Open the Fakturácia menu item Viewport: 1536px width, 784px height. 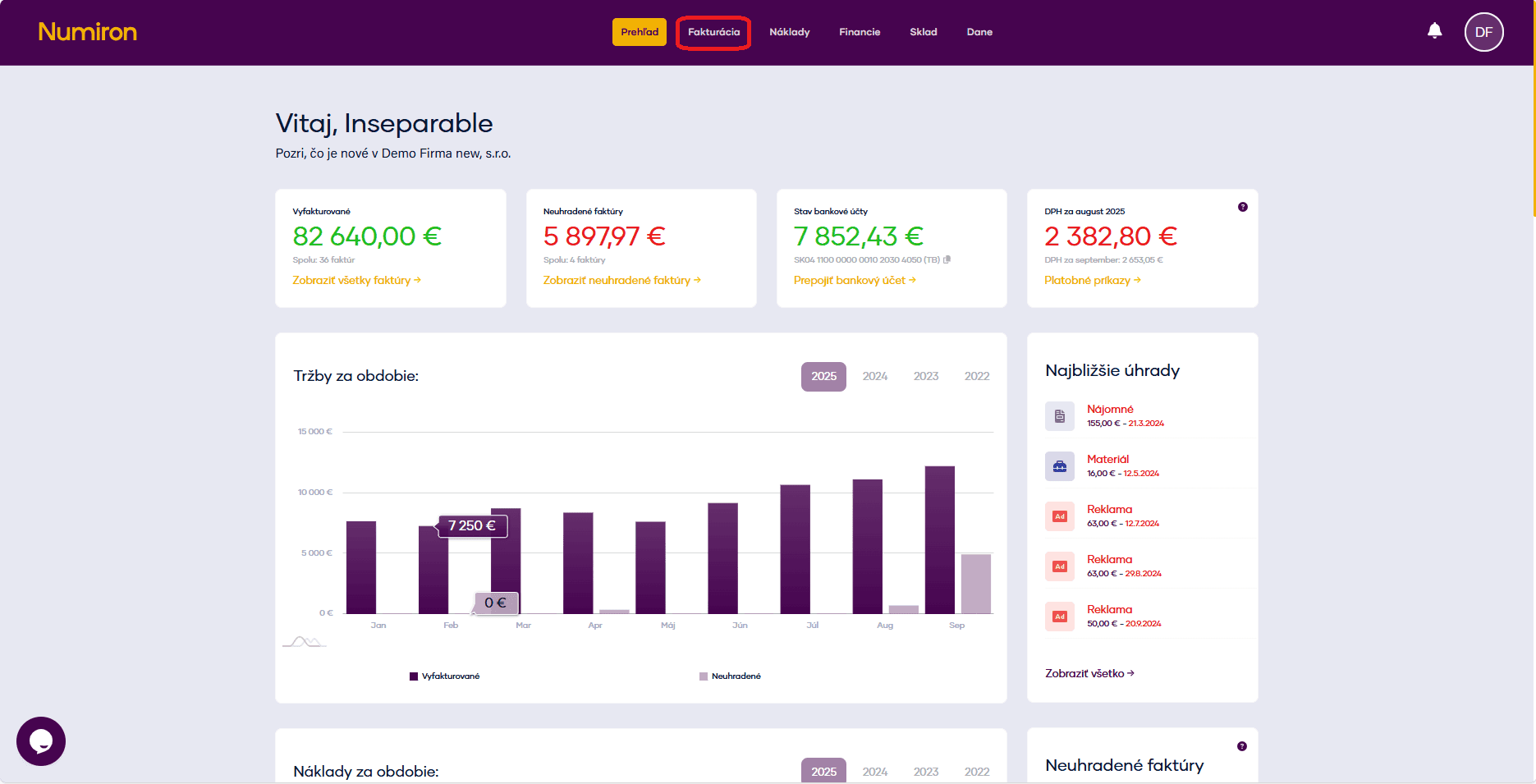713,32
